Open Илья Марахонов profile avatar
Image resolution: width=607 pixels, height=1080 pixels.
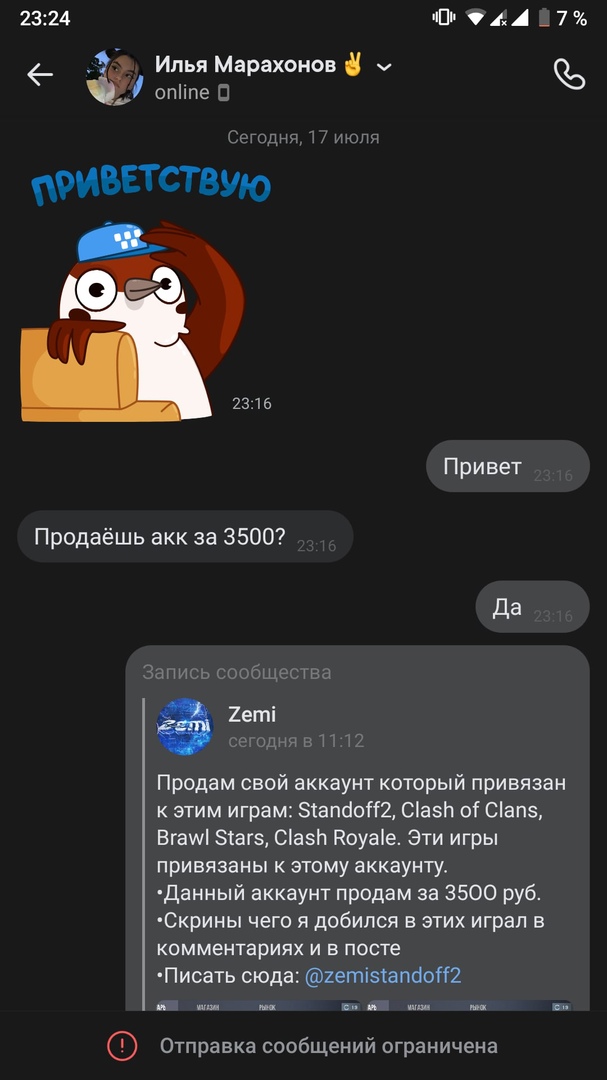click(x=114, y=76)
